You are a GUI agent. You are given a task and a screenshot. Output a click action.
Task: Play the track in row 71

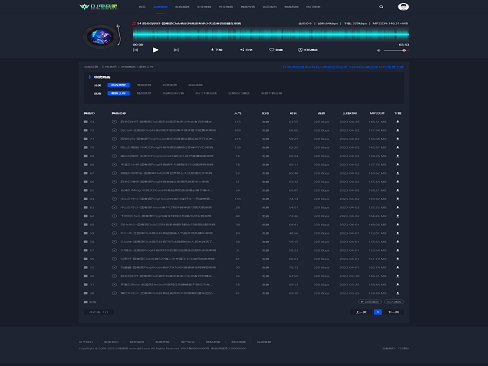114,139
